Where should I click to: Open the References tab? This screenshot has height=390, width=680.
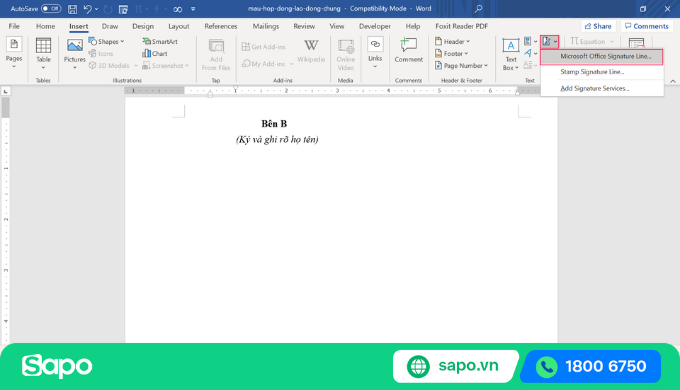[221, 26]
